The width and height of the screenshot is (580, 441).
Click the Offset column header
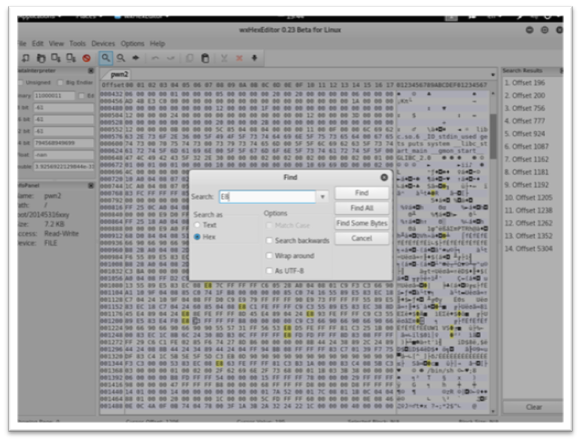pos(112,85)
